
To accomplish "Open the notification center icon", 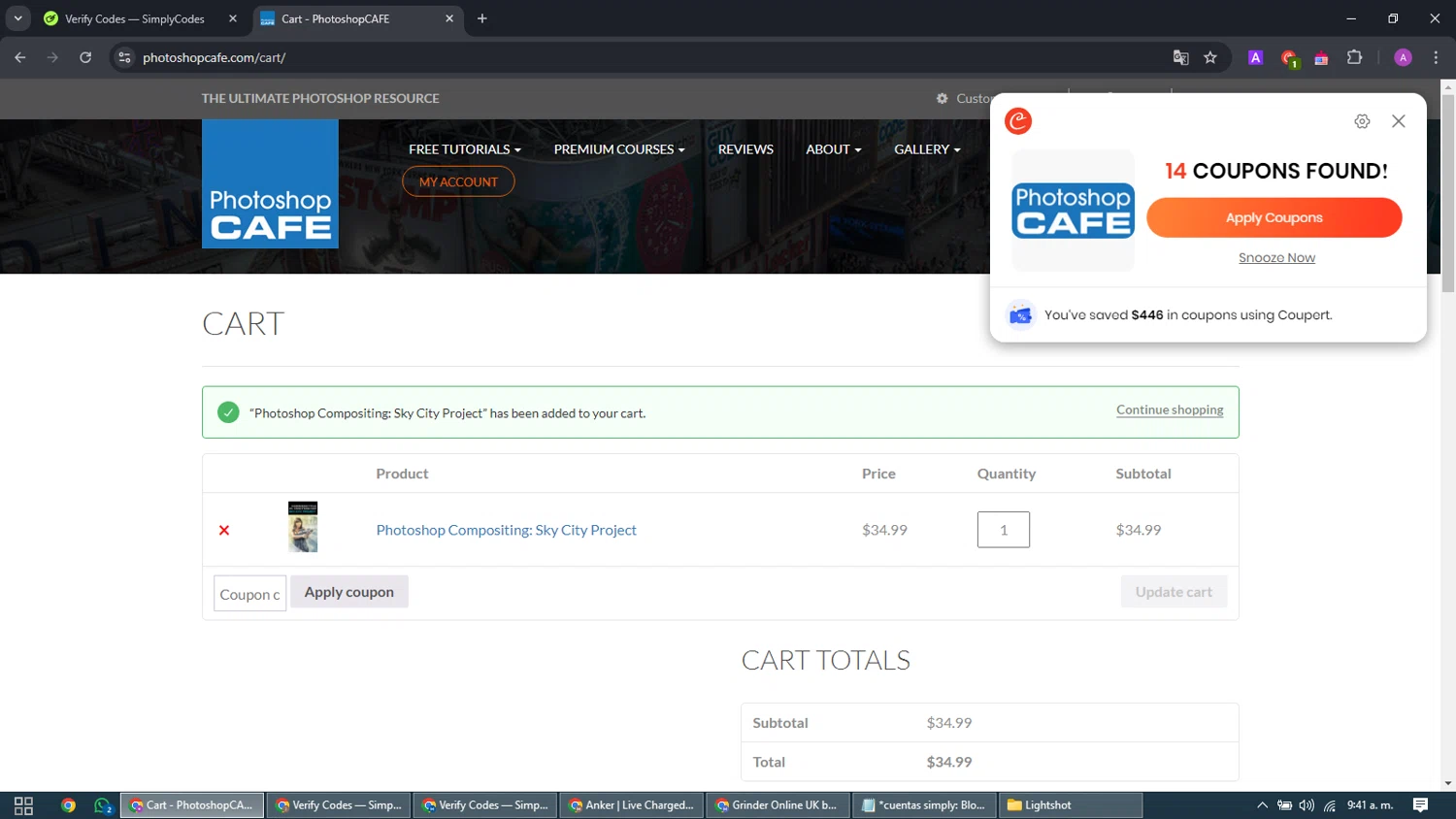I will [1420, 805].
